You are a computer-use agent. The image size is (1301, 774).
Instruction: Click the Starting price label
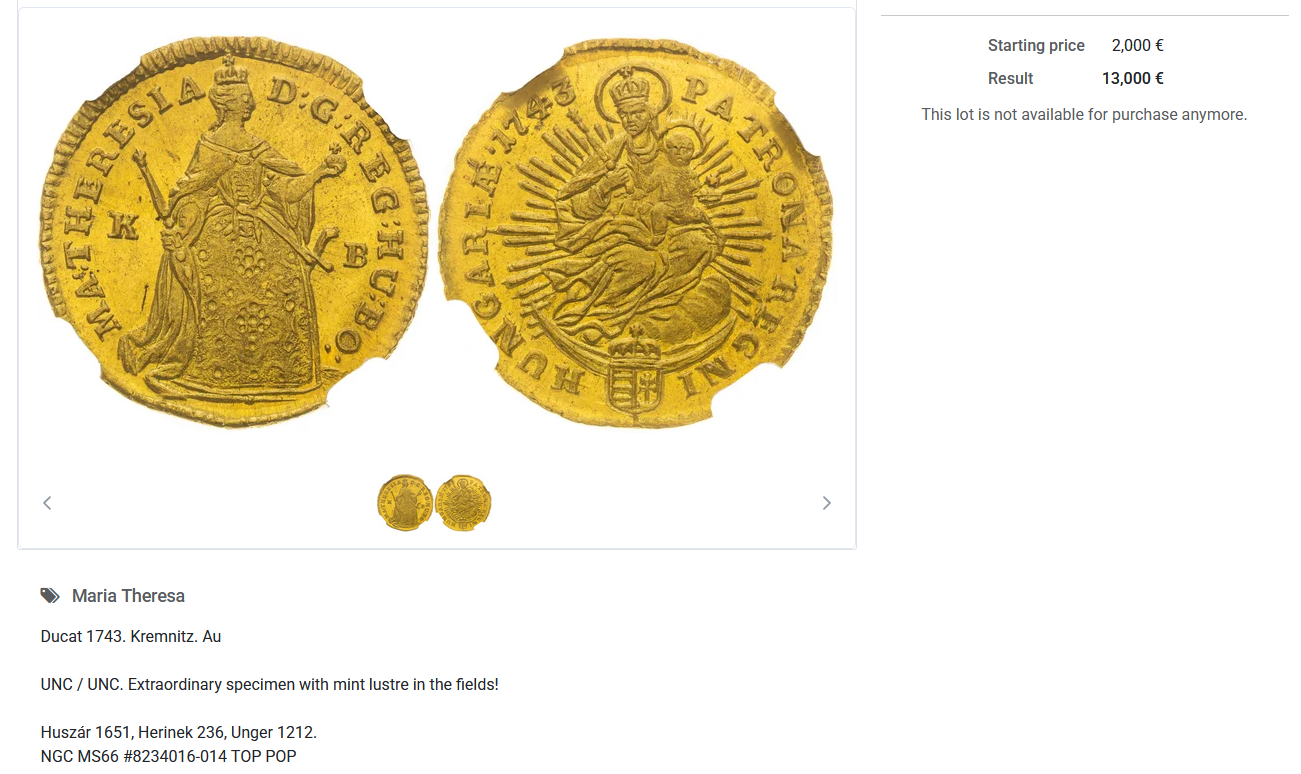coord(1036,46)
